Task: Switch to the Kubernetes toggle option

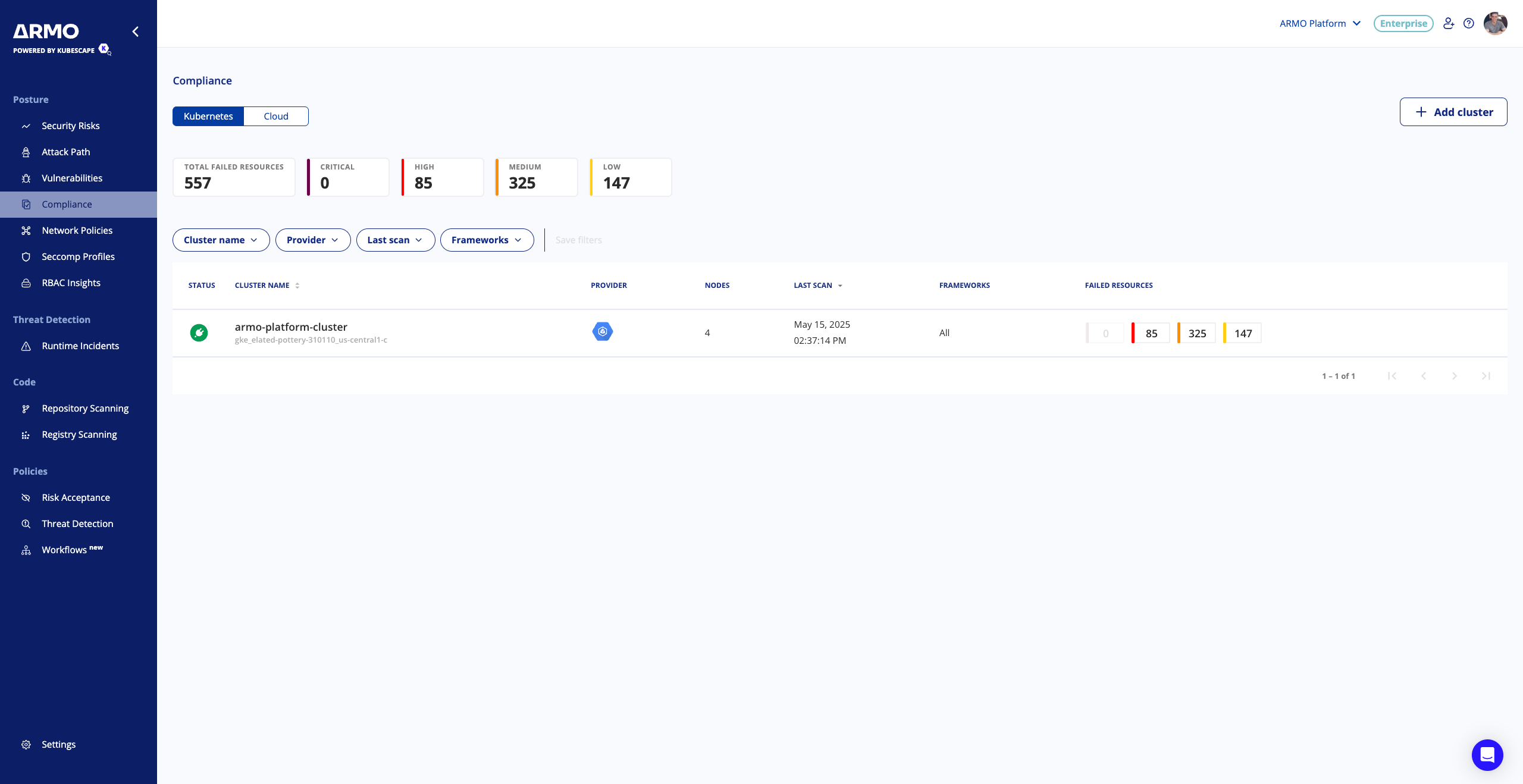Action: 208,116
